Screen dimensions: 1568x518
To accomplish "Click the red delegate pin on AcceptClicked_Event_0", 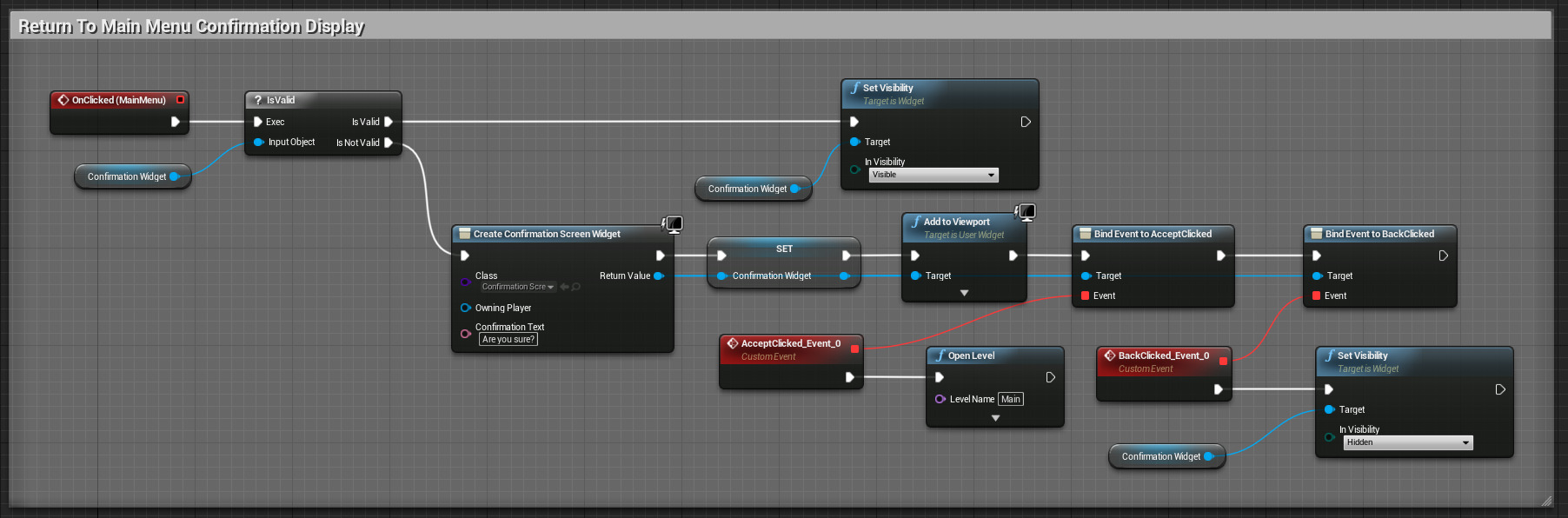I will tap(854, 349).
